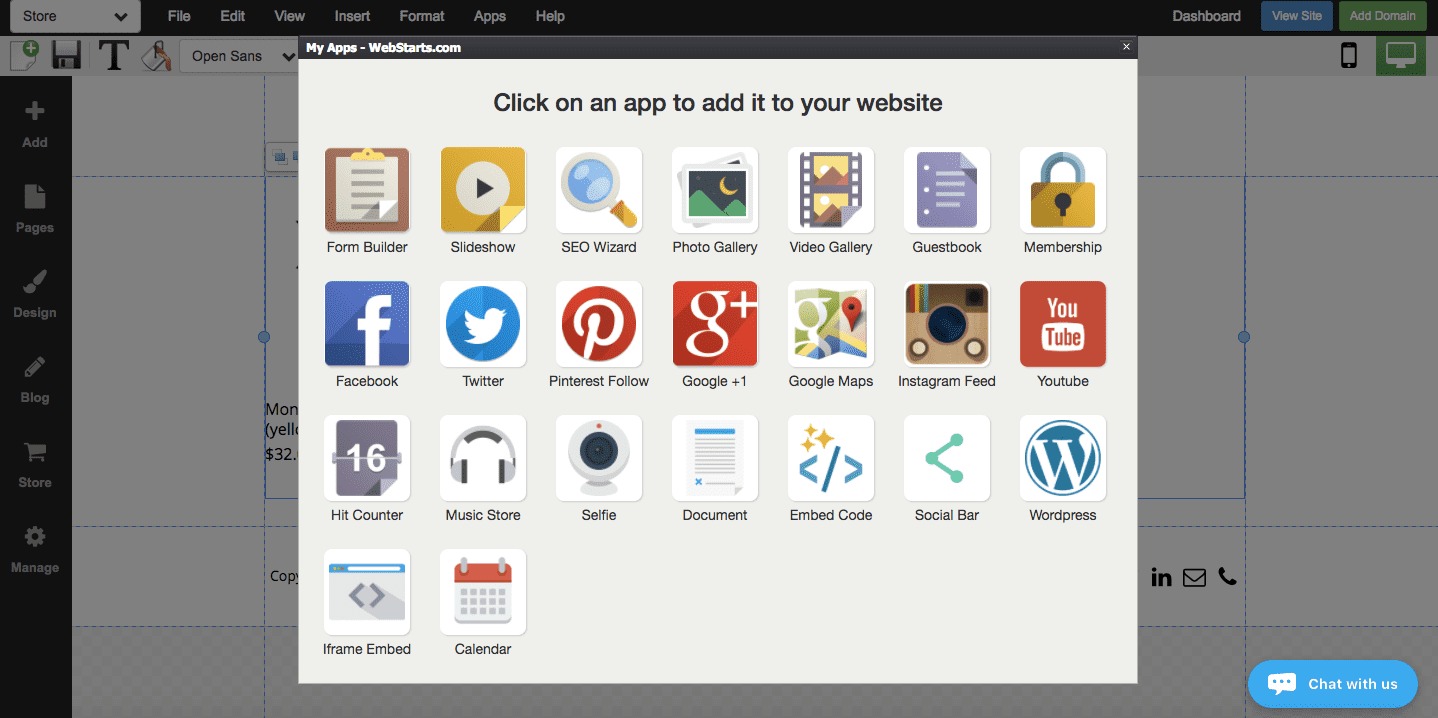The width and height of the screenshot is (1438, 718).
Task: Switch to desktop monitor view
Action: [x=1401, y=55]
